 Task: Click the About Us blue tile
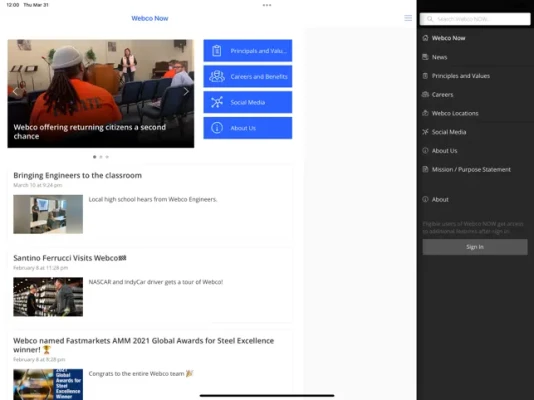pyautogui.click(x=248, y=128)
